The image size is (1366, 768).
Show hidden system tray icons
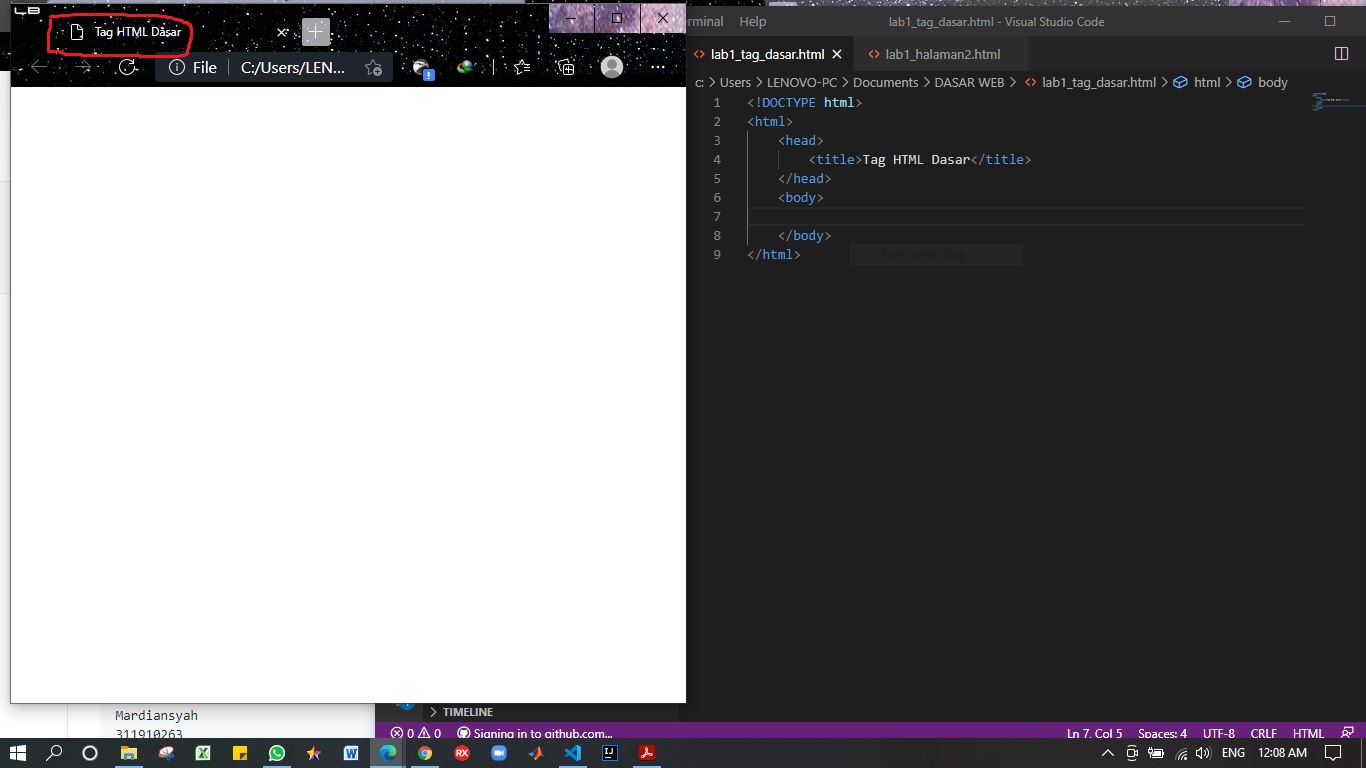click(x=1107, y=753)
